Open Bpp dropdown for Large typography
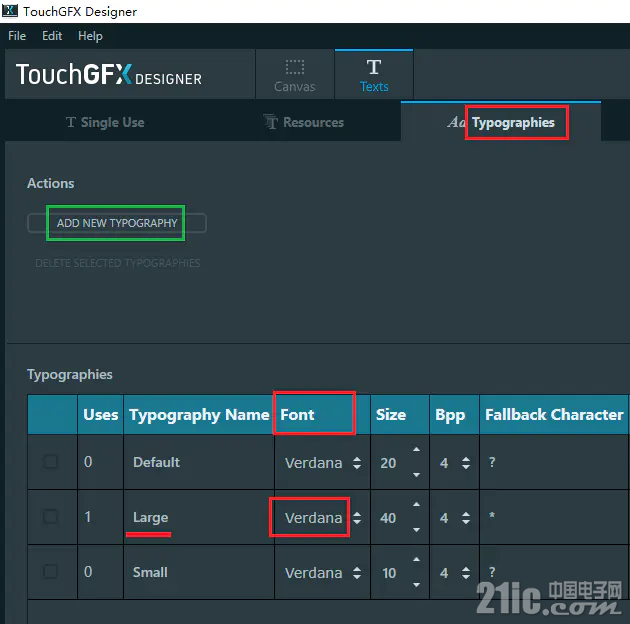Viewport: 630px width, 624px height. point(466,518)
